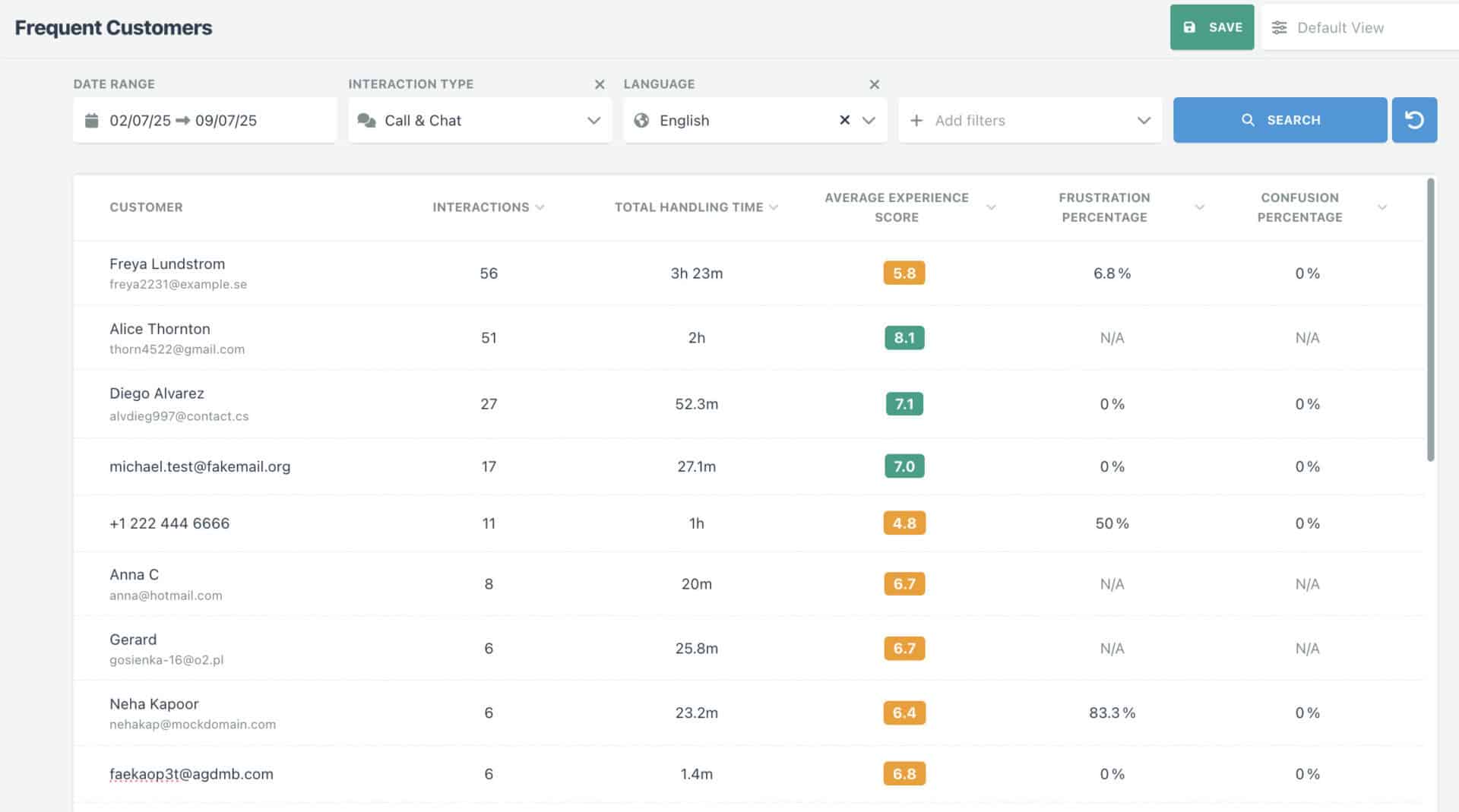Click the table's vertical scrollbar

coord(1431,319)
